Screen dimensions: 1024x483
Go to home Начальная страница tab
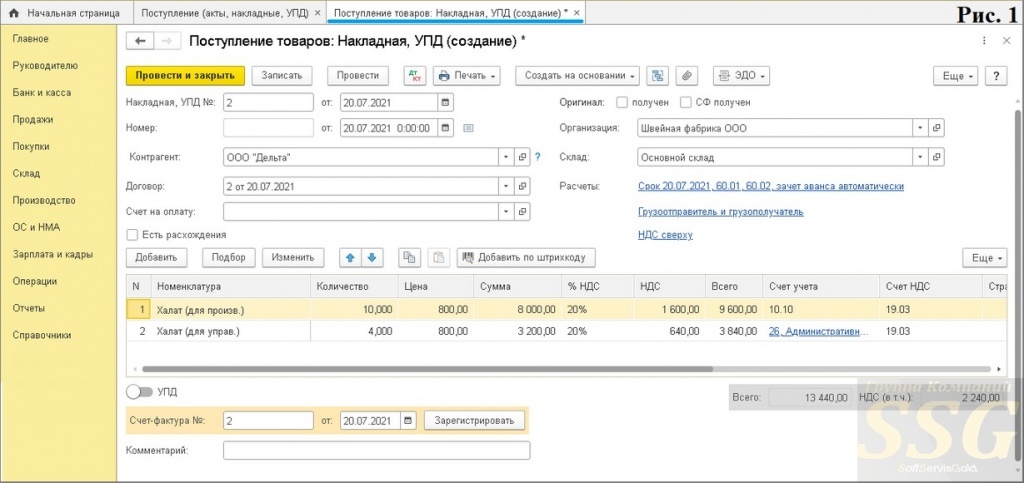(64, 13)
